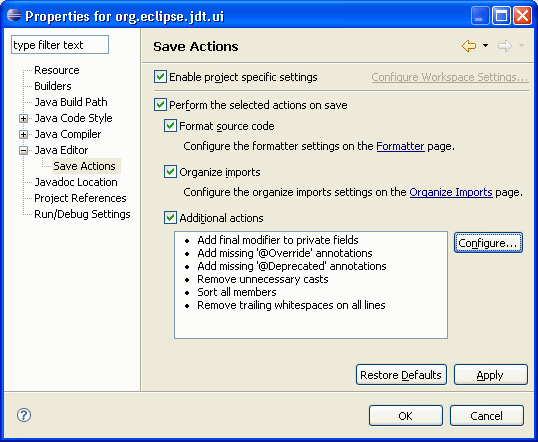
Task: Click the Eclipse icon in the title bar
Action: click(14, 15)
